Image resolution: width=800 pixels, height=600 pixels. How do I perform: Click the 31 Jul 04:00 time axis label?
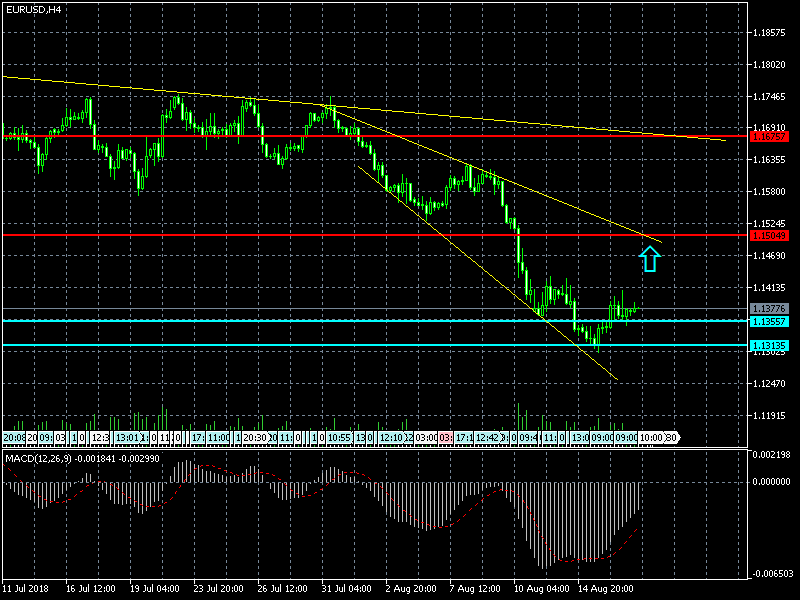347,590
